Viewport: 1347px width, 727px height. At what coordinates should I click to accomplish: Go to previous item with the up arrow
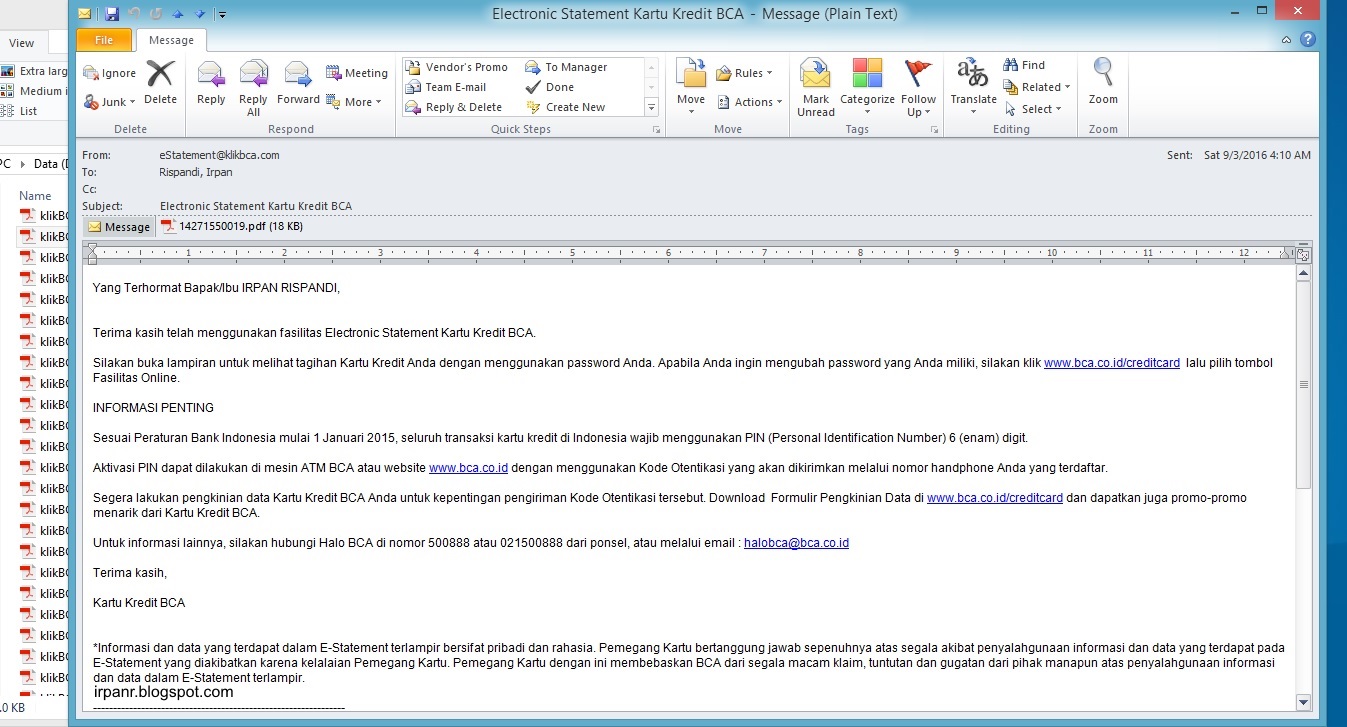click(177, 14)
